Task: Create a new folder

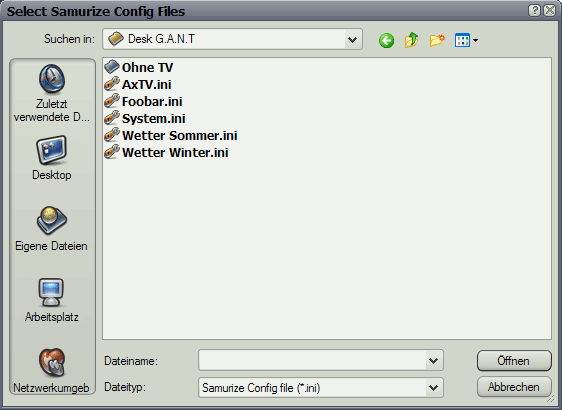Action: (437, 40)
